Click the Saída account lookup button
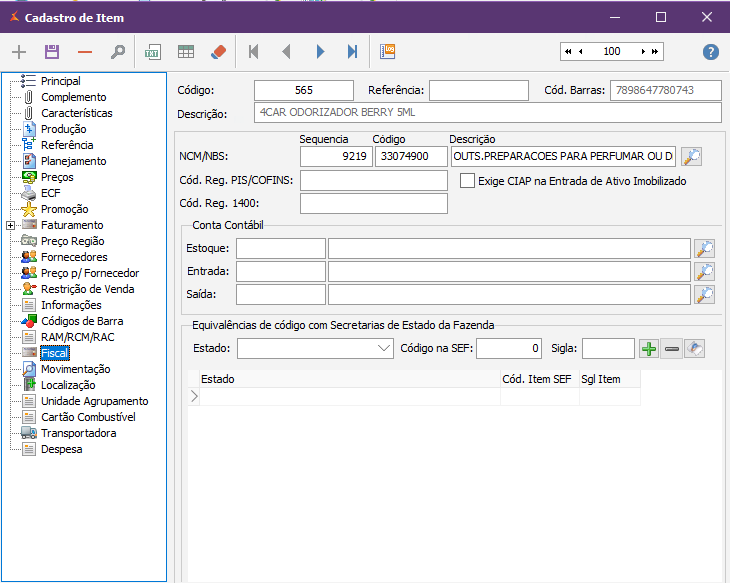 pyautogui.click(x=705, y=294)
